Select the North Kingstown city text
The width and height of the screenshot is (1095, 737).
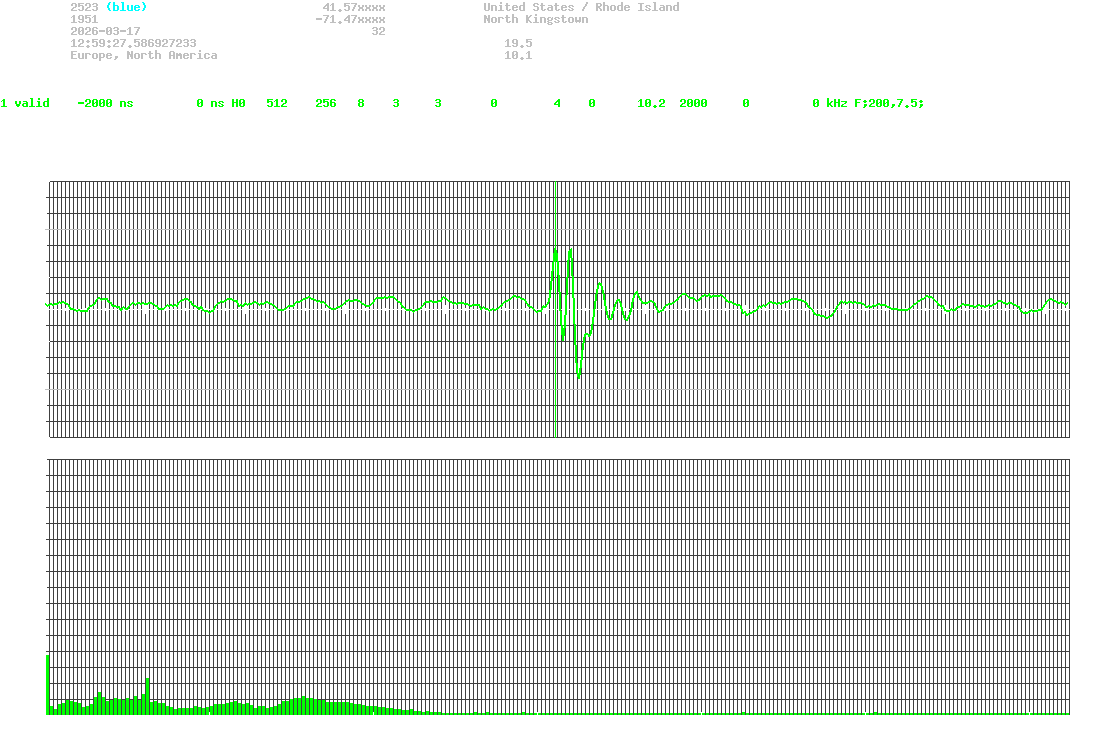coord(535,19)
